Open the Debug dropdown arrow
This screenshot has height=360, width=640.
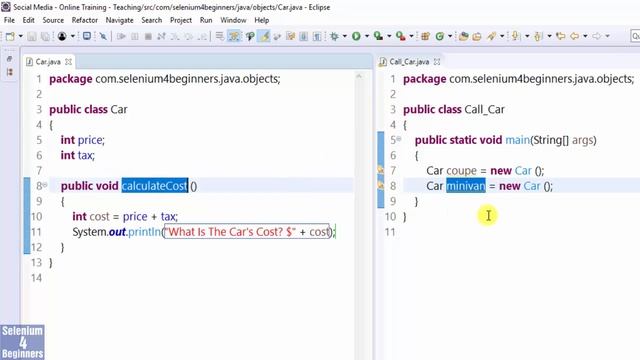point(345,36)
